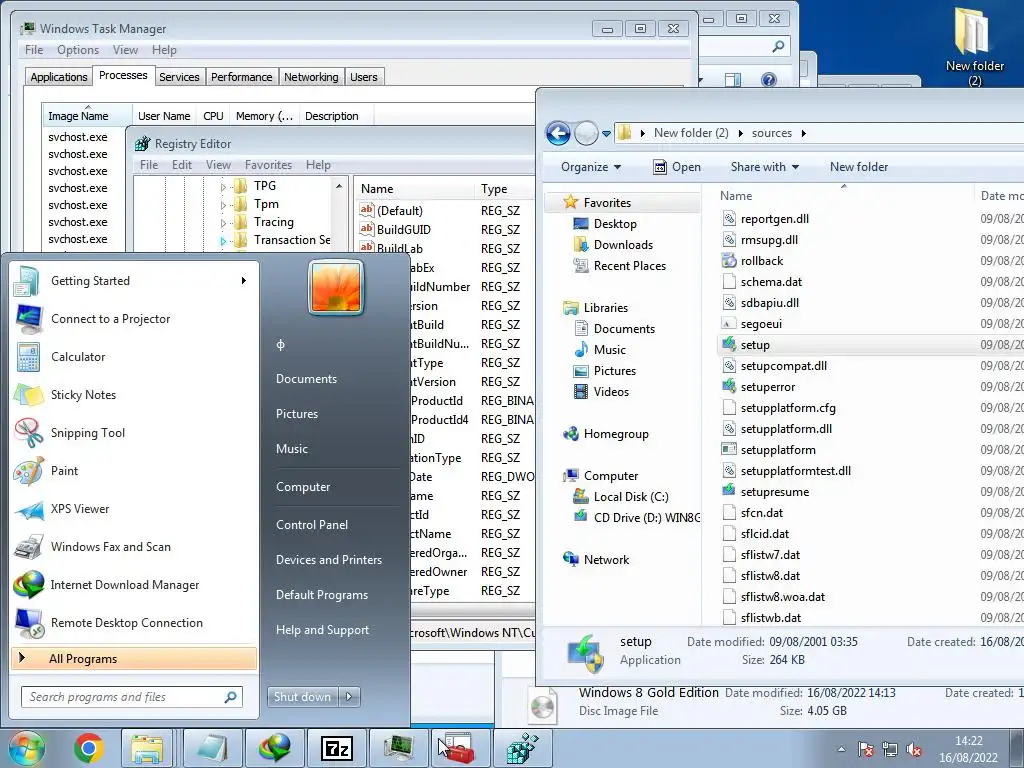Select the rollback file in Explorer
The width and height of the screenshot is (1024, 768).
(761, 261)
